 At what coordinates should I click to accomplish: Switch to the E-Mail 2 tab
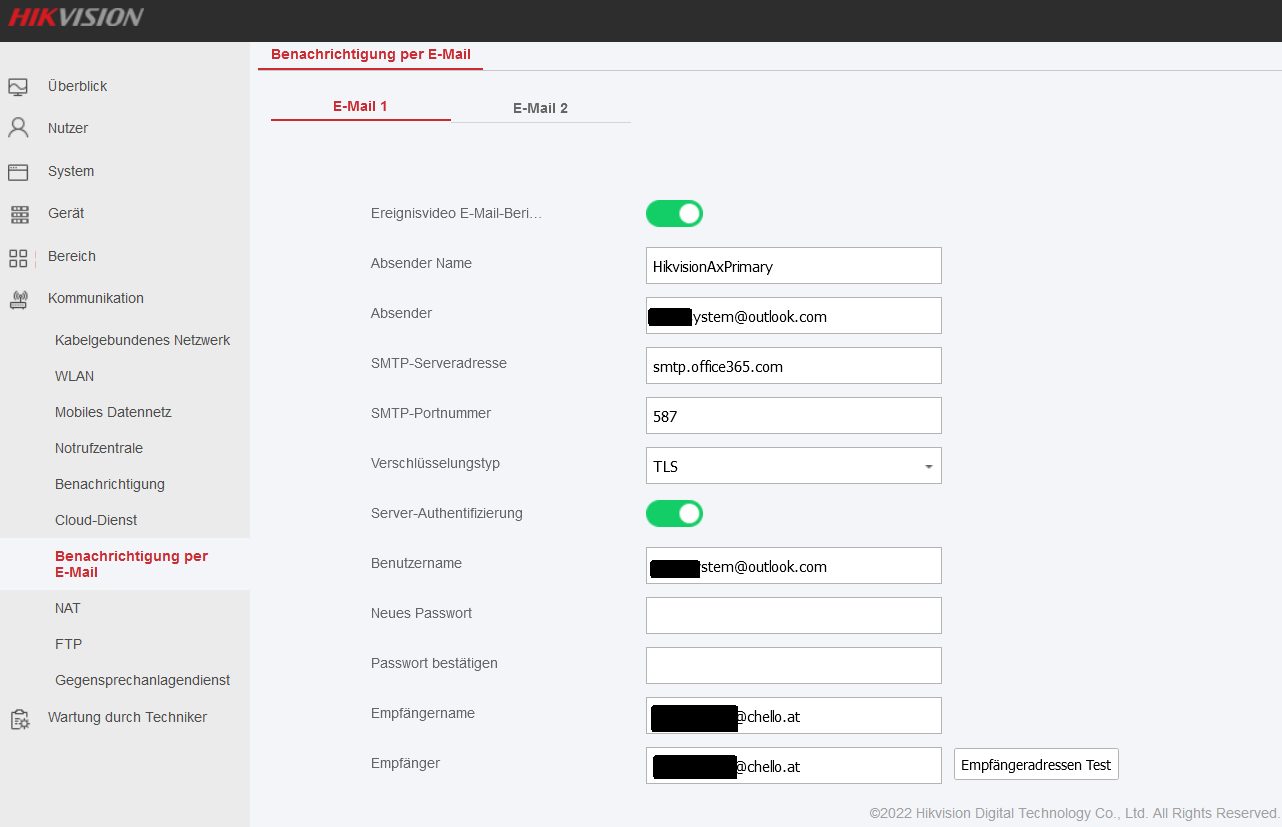(540, 108)
